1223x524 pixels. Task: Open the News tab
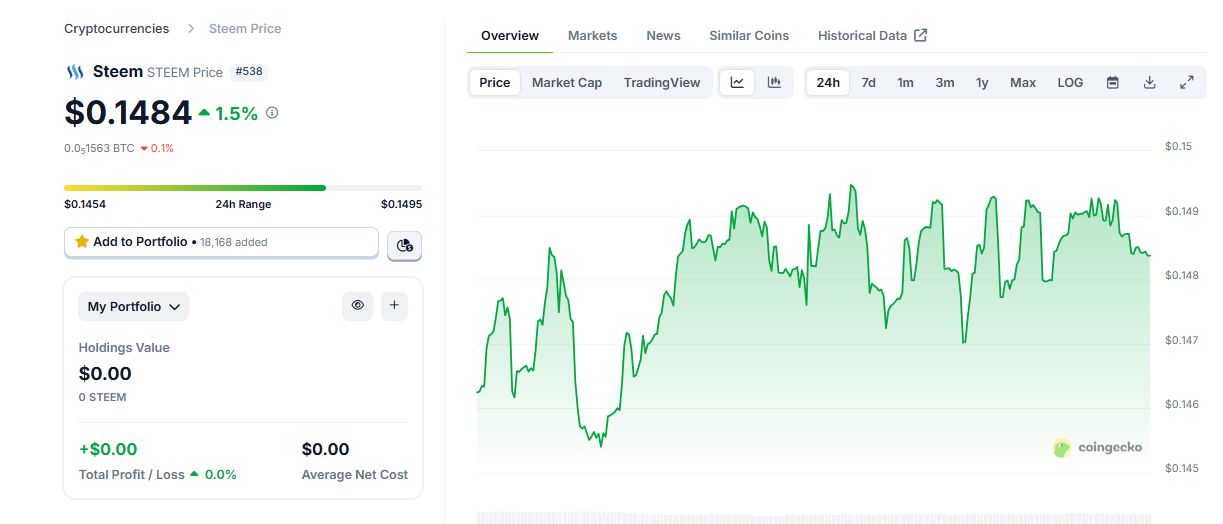[663, 36]
